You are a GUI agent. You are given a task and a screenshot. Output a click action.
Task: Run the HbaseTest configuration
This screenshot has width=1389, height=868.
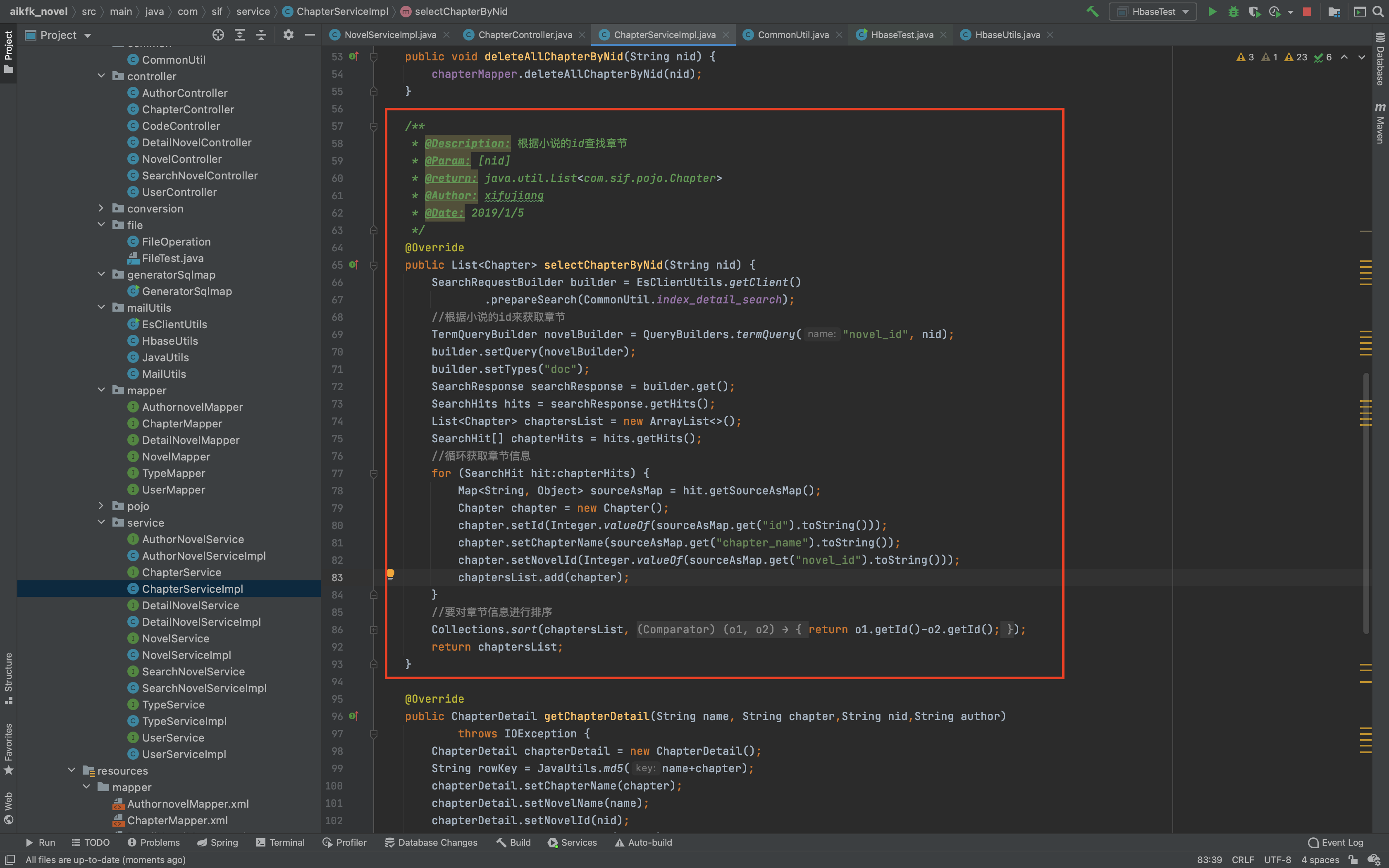pyautogui.click(x=1212, y=12)
